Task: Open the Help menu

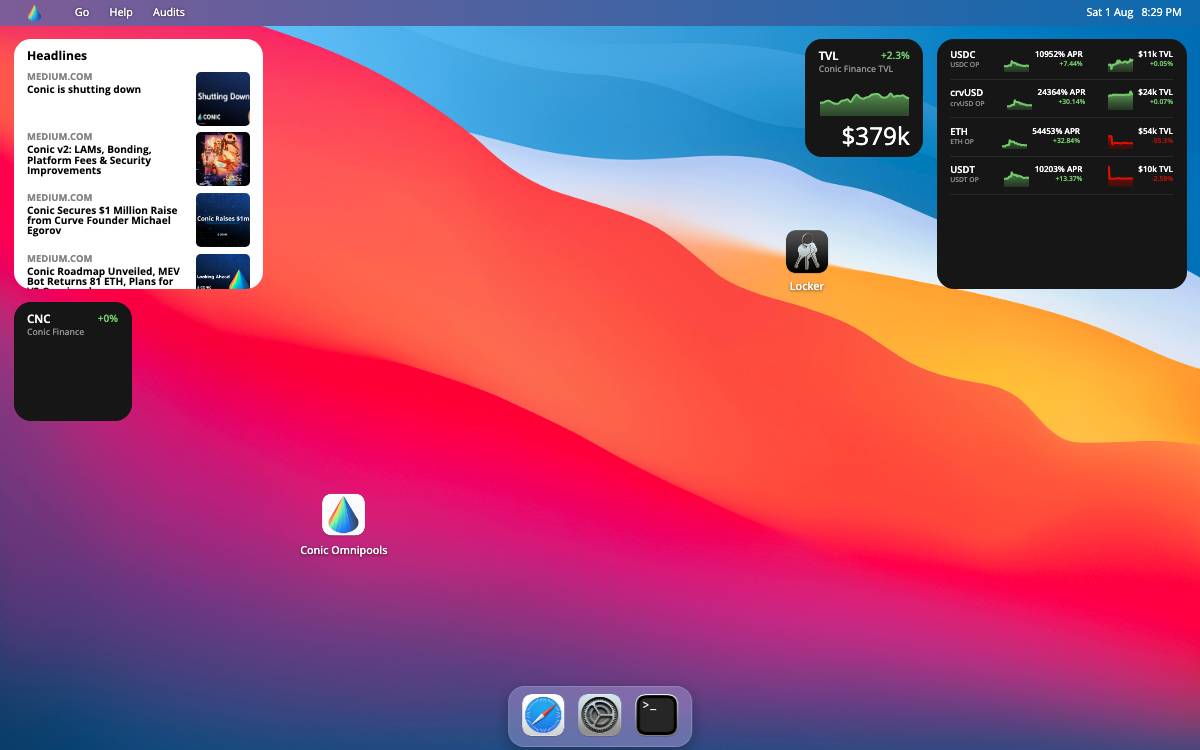Action: (x=121, y=12)
